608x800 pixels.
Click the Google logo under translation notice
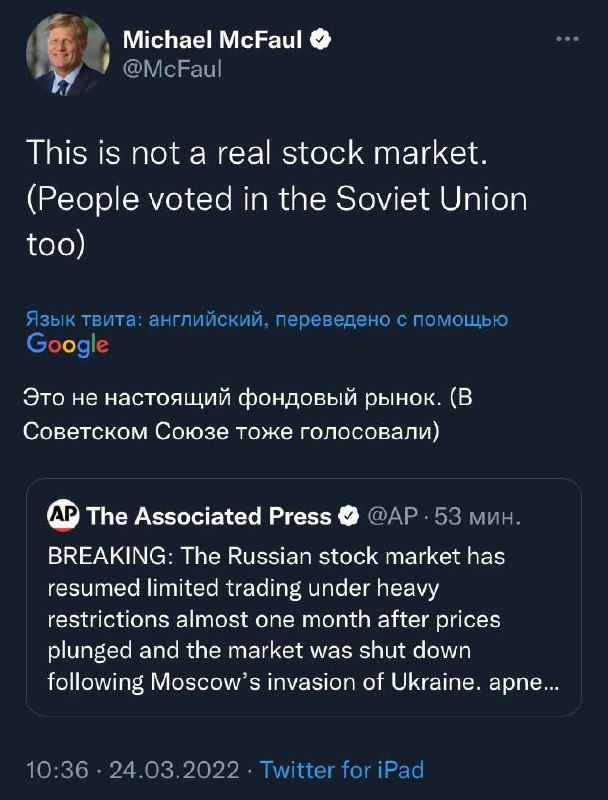pyautogui.click(x=67, y=345)
